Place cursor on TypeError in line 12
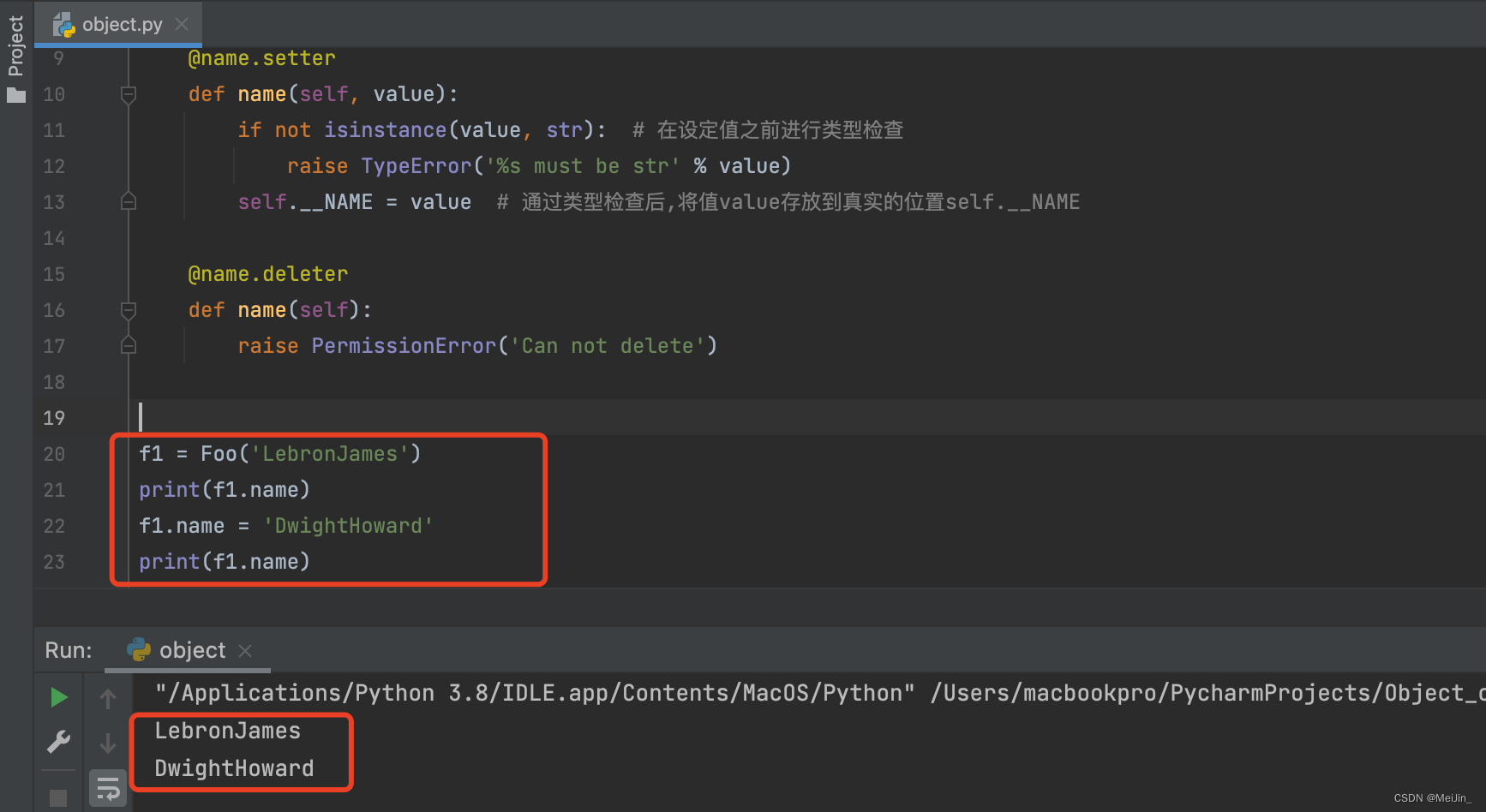Screen dimensions: 1486x812 pos(416,166)
